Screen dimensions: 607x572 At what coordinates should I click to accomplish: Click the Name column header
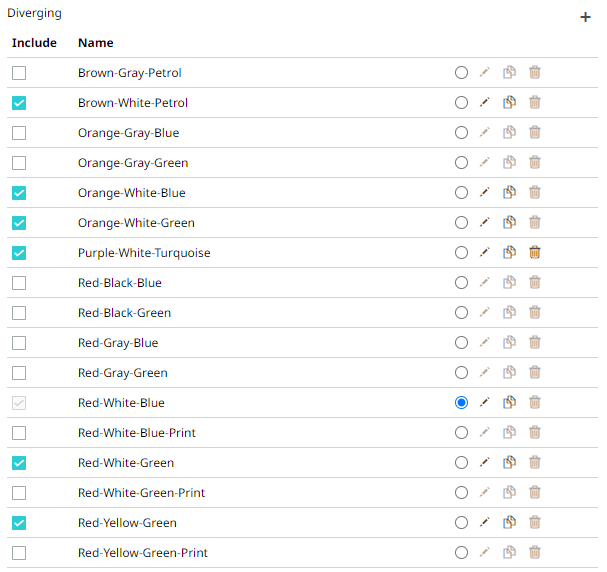pyautogui.click(x=96, y=43)
